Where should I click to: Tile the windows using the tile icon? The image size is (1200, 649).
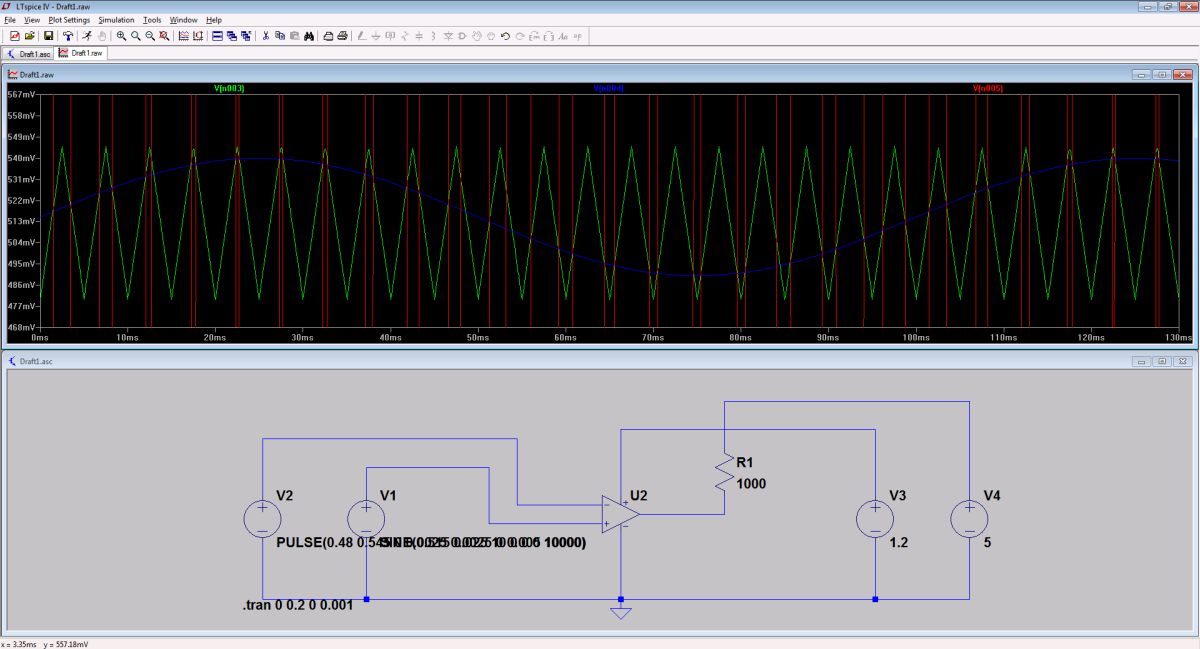click(x=217, y=36)
